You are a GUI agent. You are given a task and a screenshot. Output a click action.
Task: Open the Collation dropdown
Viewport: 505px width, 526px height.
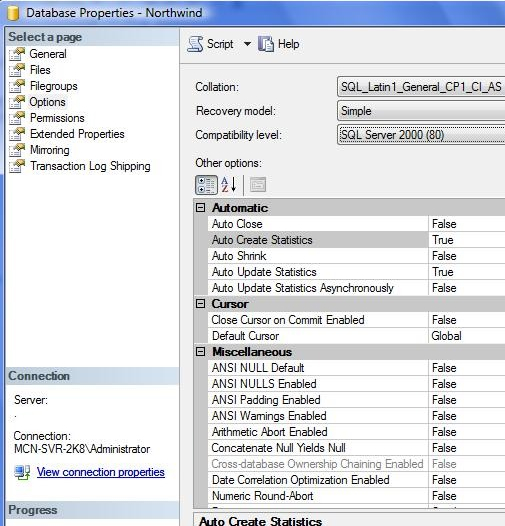421,87
